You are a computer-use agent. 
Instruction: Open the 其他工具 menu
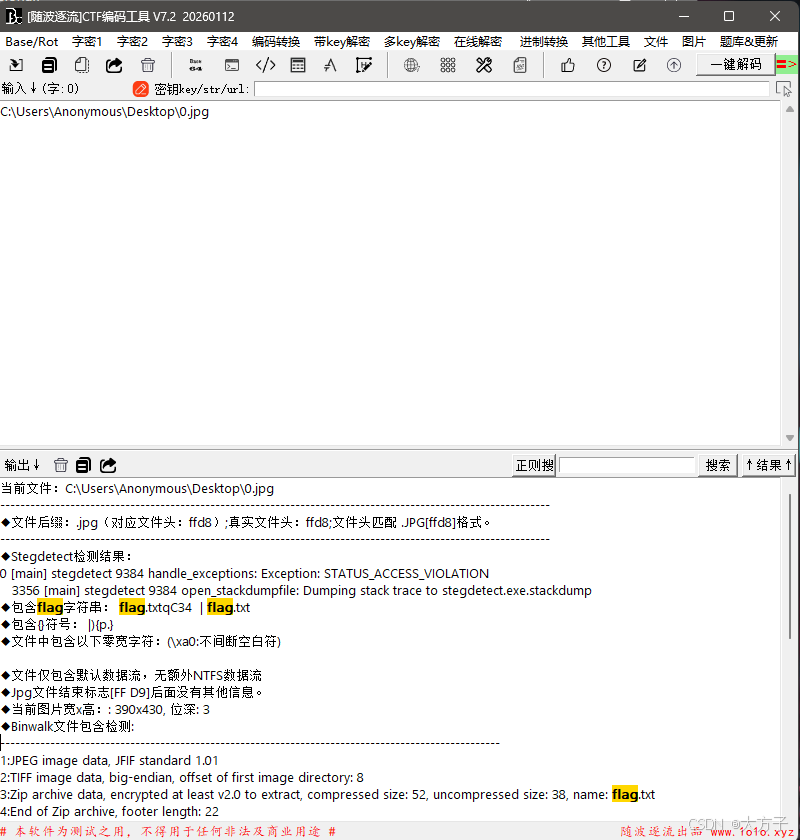[x=605, y=42]
